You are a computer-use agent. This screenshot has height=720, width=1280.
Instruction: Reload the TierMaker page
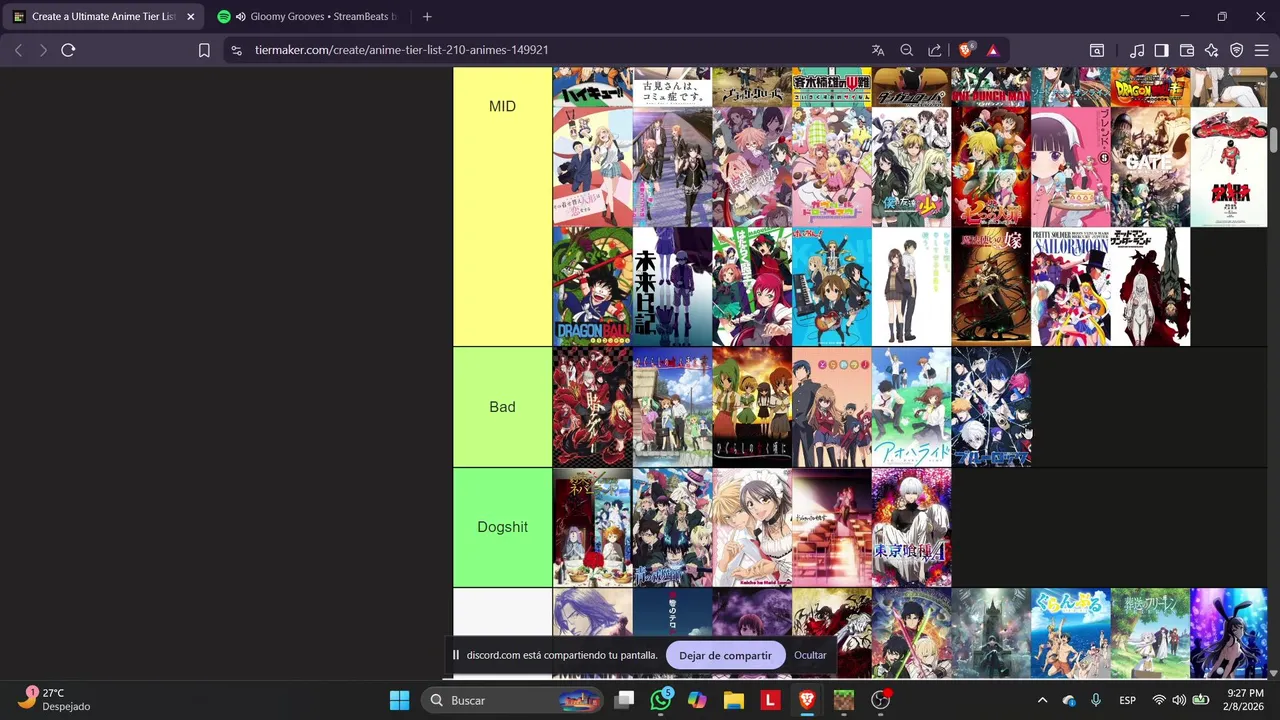pyautogui.click(x=68, y=50)
